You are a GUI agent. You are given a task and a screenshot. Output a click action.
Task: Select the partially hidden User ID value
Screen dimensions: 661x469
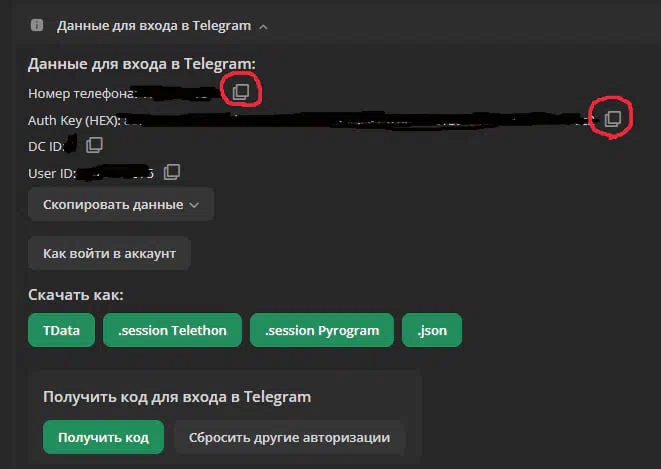[x=116, y=173]
